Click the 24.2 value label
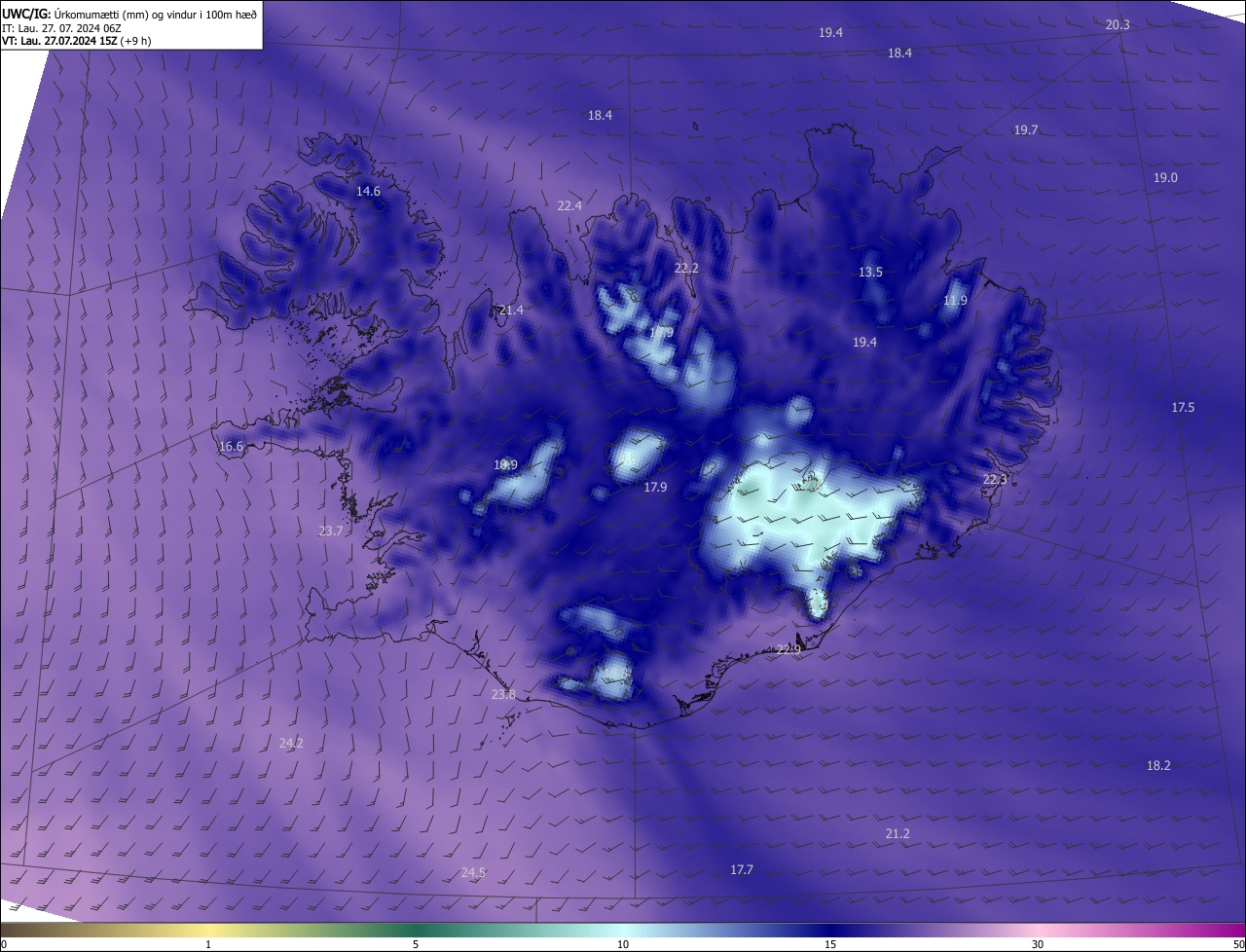 291,743
